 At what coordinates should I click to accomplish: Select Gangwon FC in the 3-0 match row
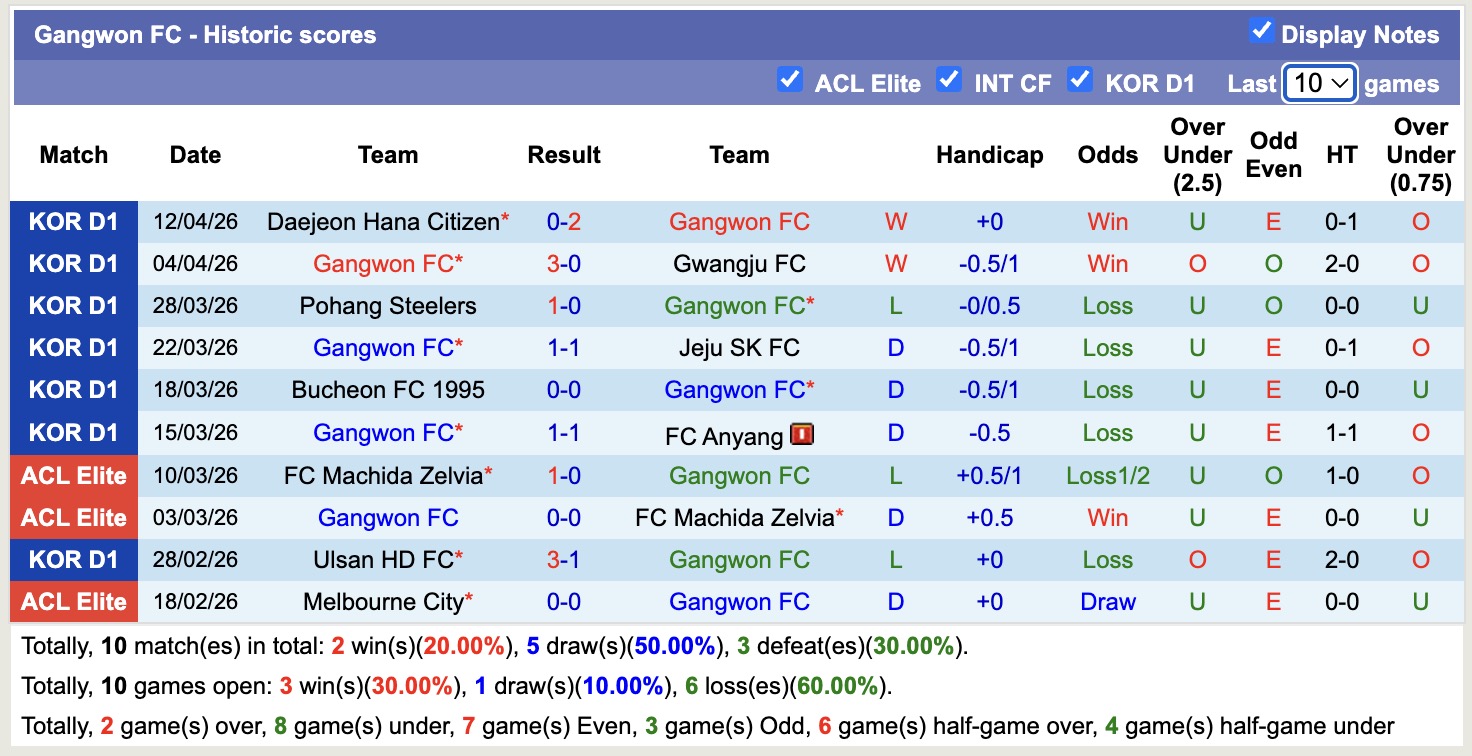[388, 264]
